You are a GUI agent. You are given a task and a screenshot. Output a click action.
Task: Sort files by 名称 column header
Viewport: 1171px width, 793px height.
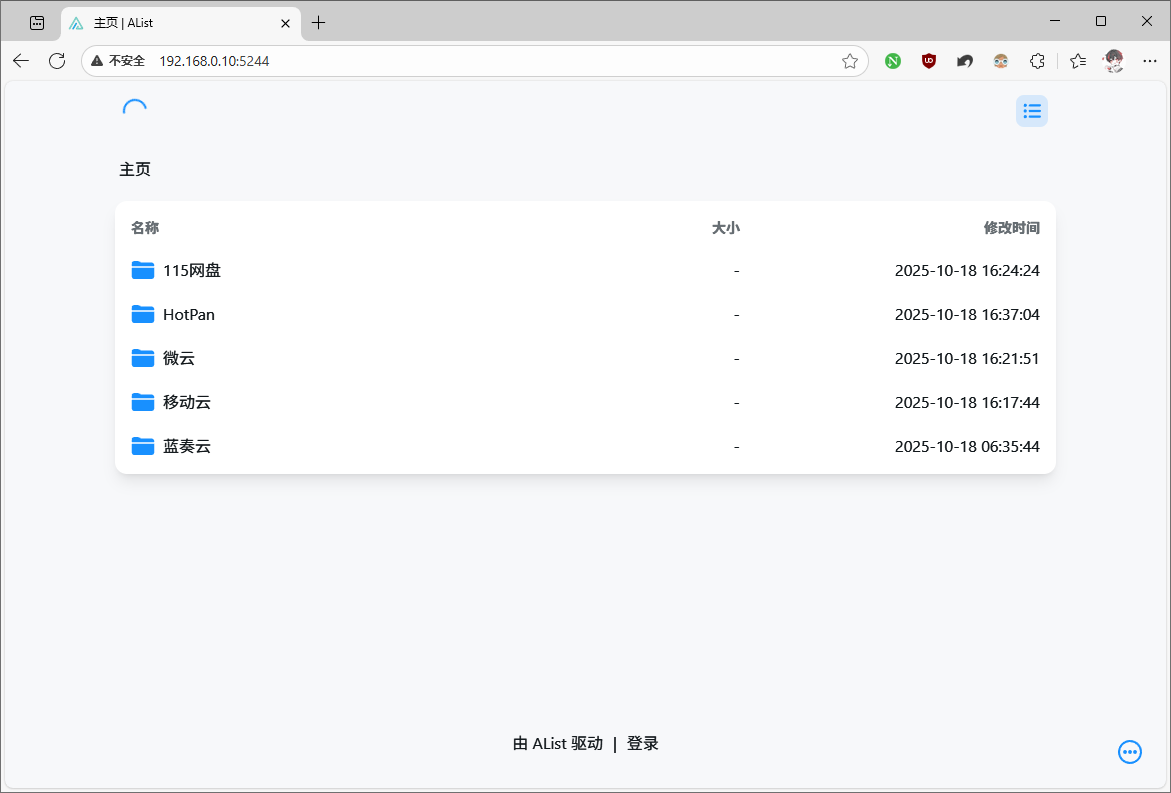[x=145, y=228]
